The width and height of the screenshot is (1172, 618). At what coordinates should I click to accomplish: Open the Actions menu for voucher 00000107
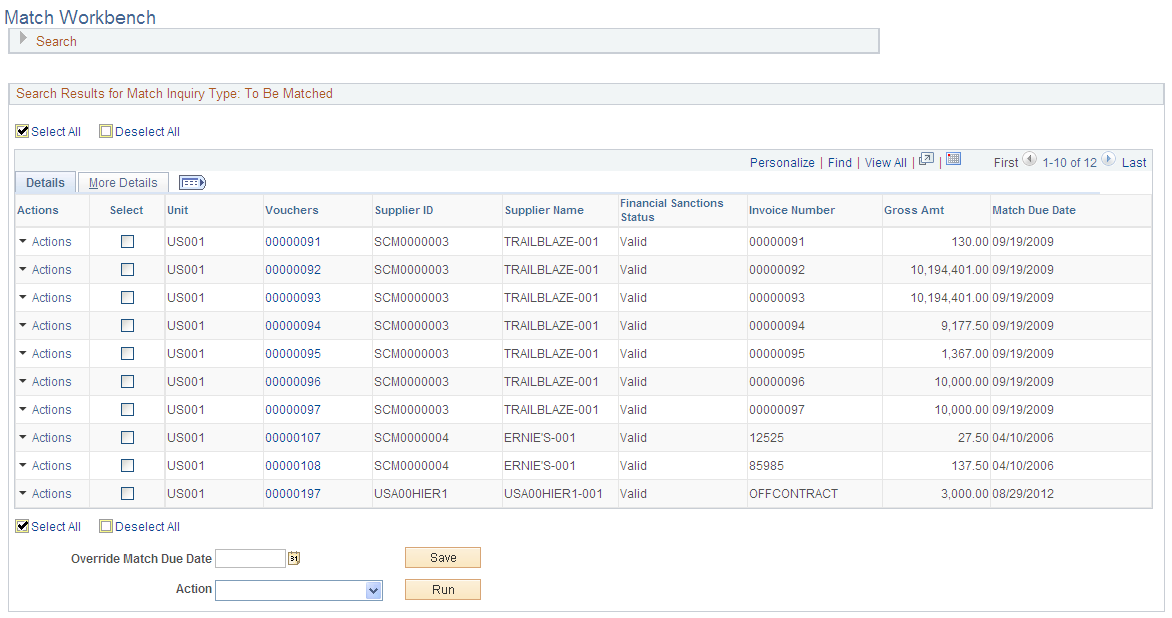pyautogui.click(x=47, y=437)
